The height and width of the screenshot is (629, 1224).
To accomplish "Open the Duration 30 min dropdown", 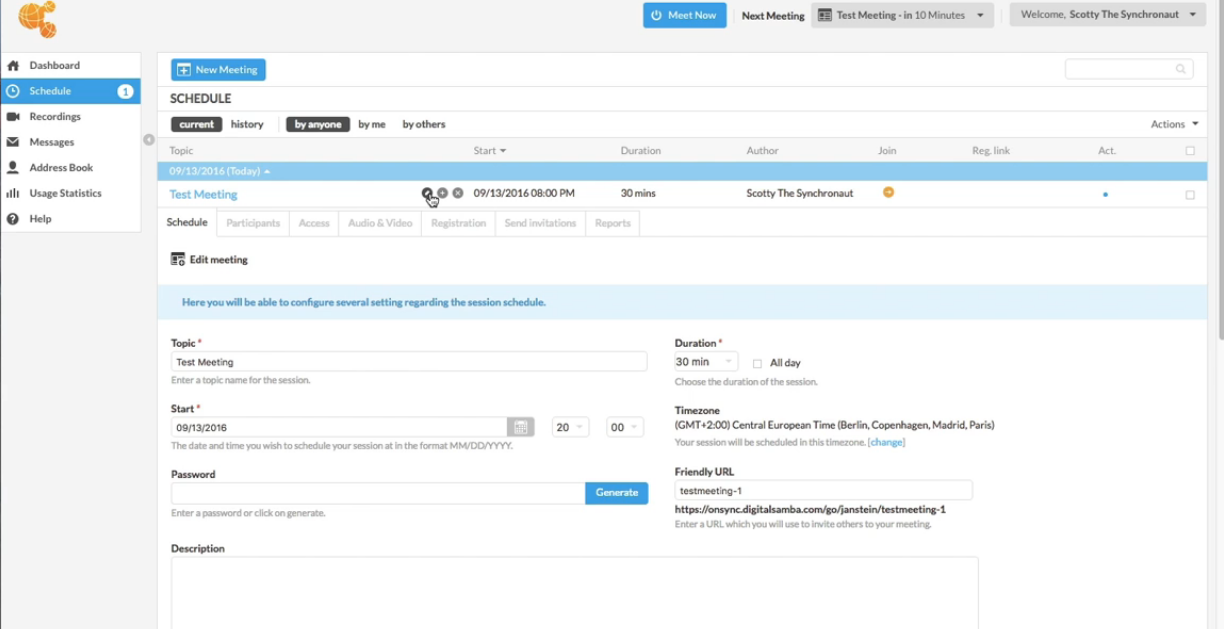I will pyautogui.click(x=706, y=362).
